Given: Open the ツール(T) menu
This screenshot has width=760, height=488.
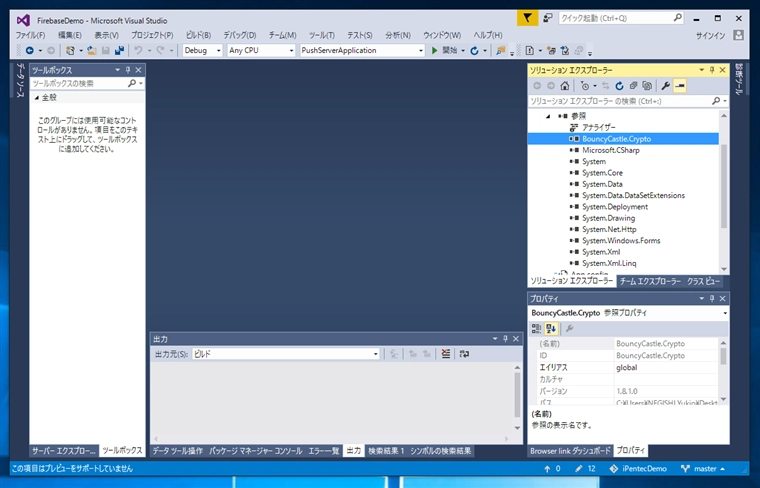Looking at the screenshot, I should point(322,35).
